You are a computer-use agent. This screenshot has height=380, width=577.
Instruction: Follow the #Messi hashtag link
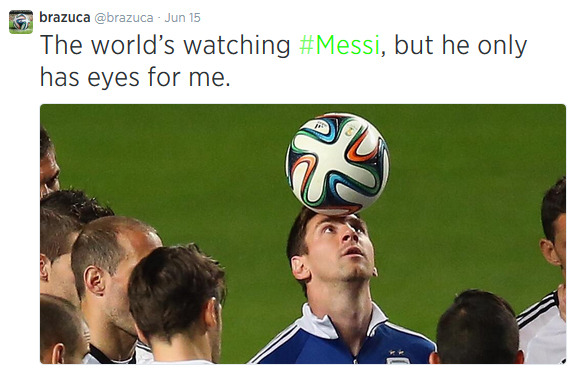[339, 45]
